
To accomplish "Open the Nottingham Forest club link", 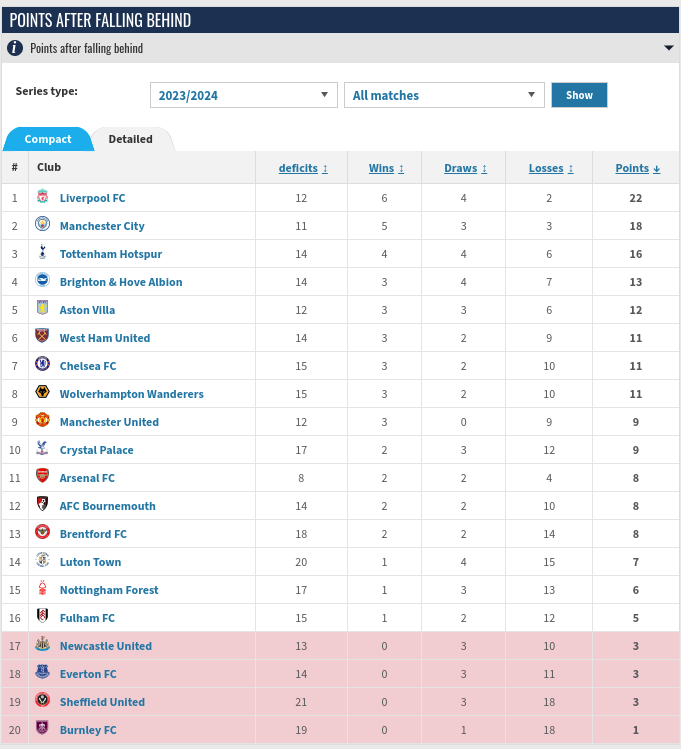I will click(109, 590).
